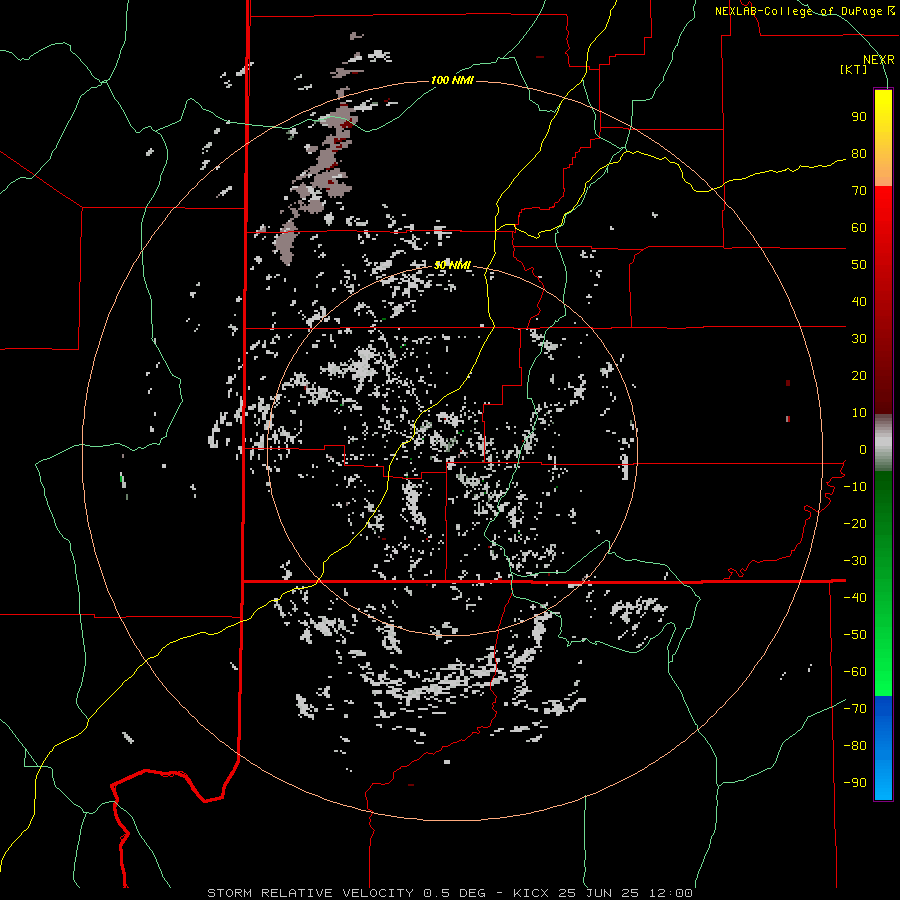Click the 90 value on velocity scale
Viewport: 900px width, 900px height.
click(859, 117)
